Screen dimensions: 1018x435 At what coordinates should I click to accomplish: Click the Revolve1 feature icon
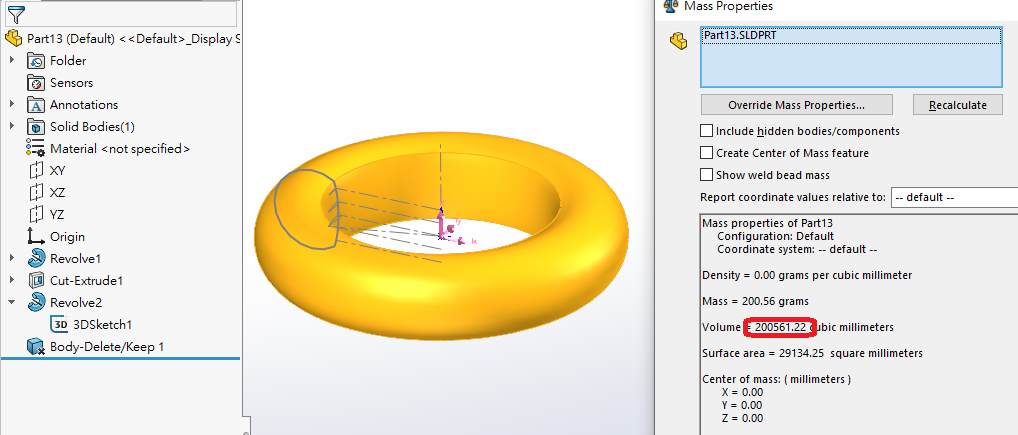(36, 258)
